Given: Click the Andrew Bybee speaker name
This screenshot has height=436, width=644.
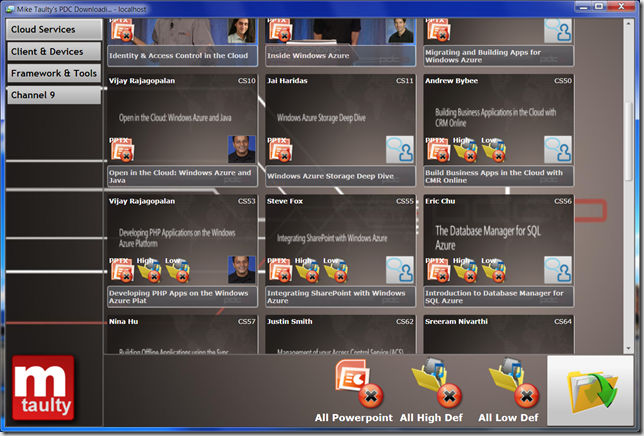Looking at the screenshot, I should point(451,81).
